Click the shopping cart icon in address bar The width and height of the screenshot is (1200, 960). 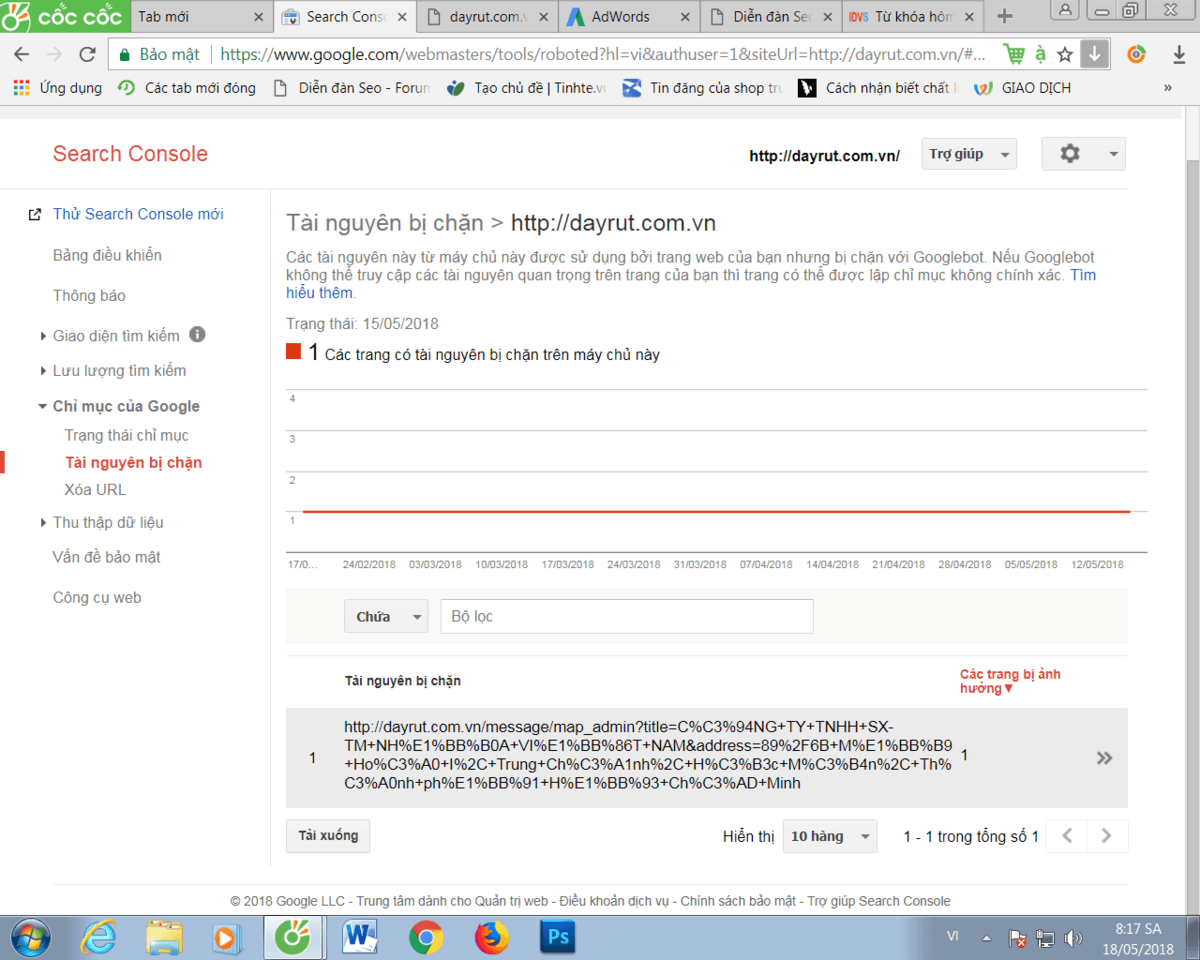coord(1014,54)
